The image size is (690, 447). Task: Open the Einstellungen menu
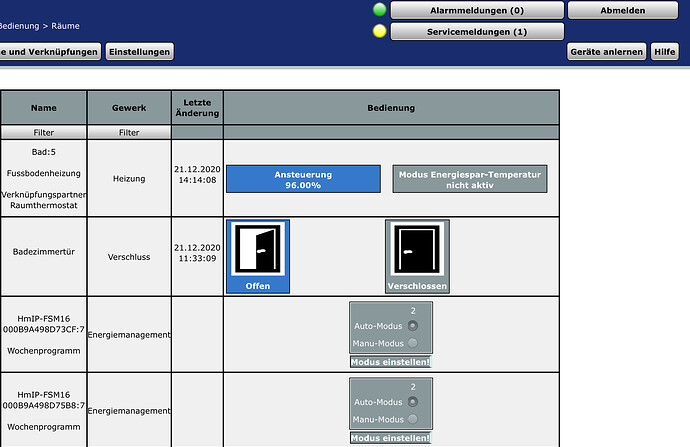click(x=140, y=51)
